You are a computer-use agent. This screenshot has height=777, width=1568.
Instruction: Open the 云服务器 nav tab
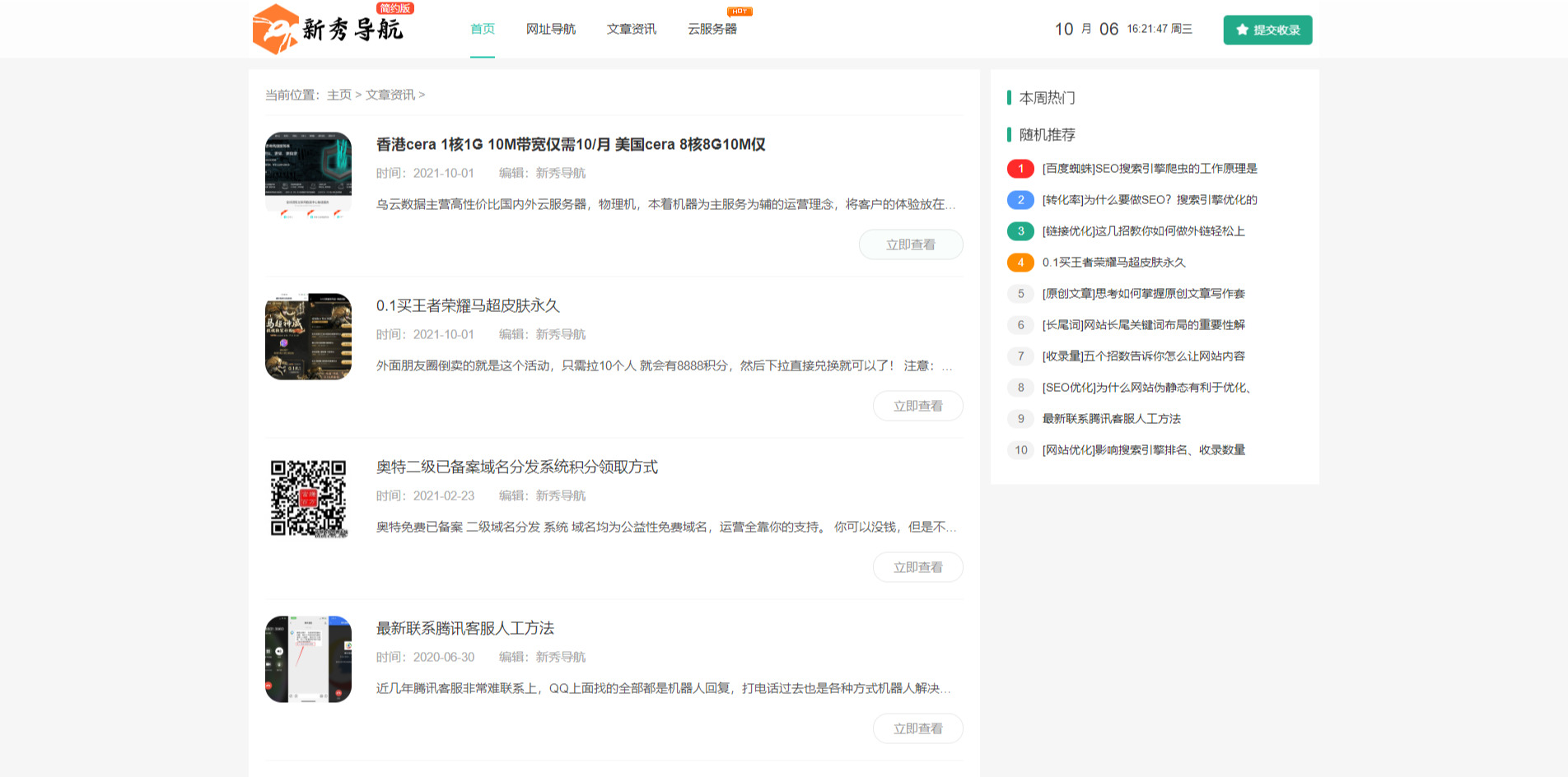click(x=712, y=29)
